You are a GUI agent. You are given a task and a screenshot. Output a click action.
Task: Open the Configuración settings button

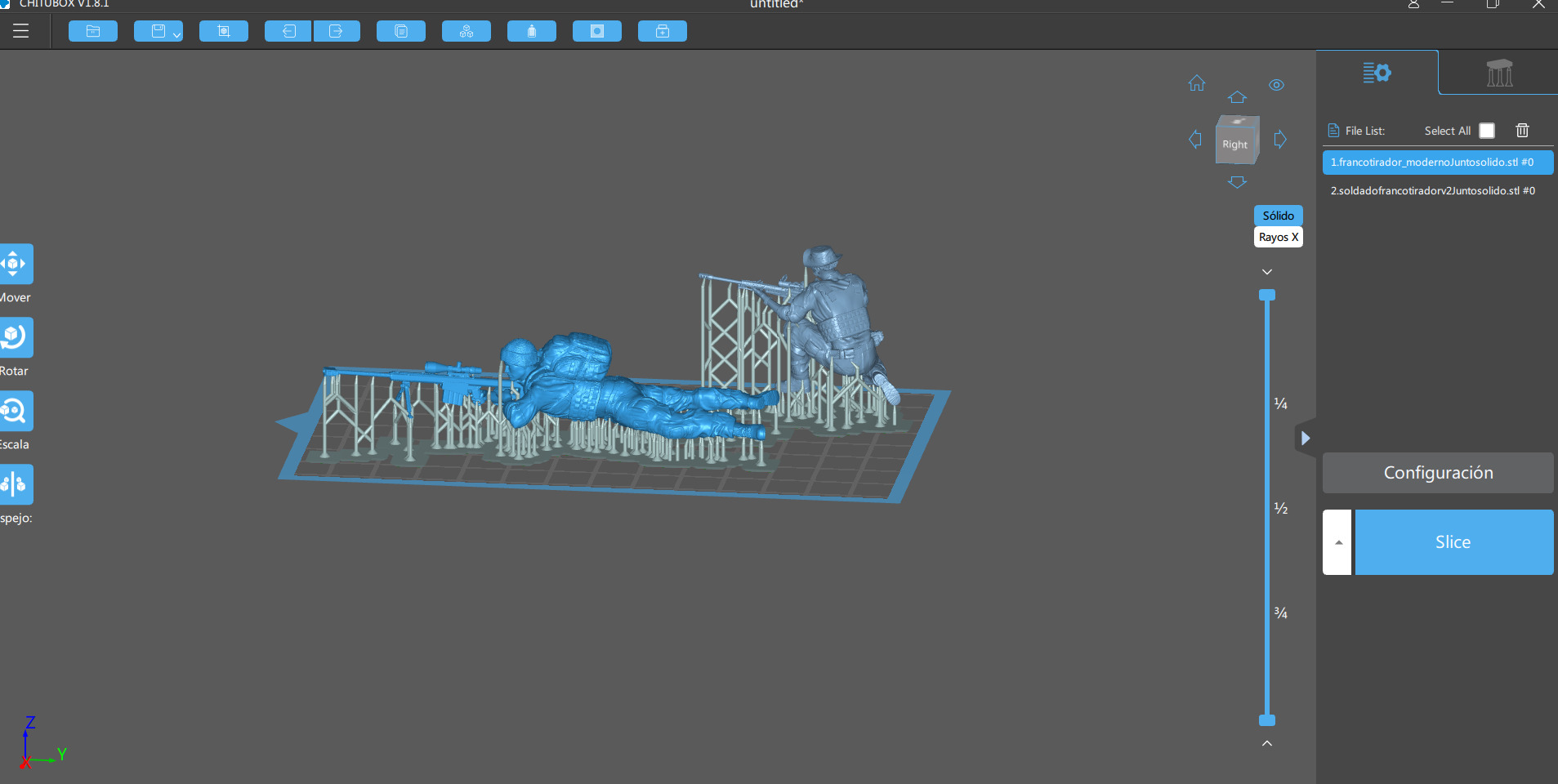click(x=1438, y=473)
